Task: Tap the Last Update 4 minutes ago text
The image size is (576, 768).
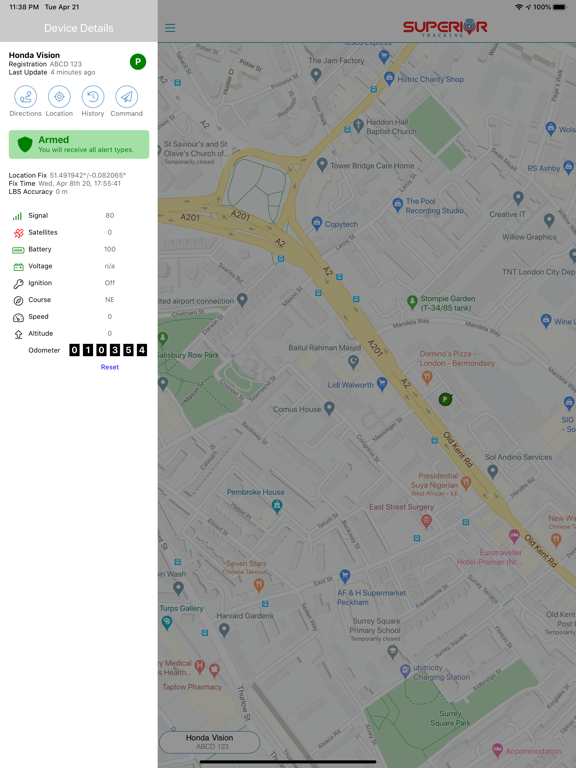Action: pos(52,72)
